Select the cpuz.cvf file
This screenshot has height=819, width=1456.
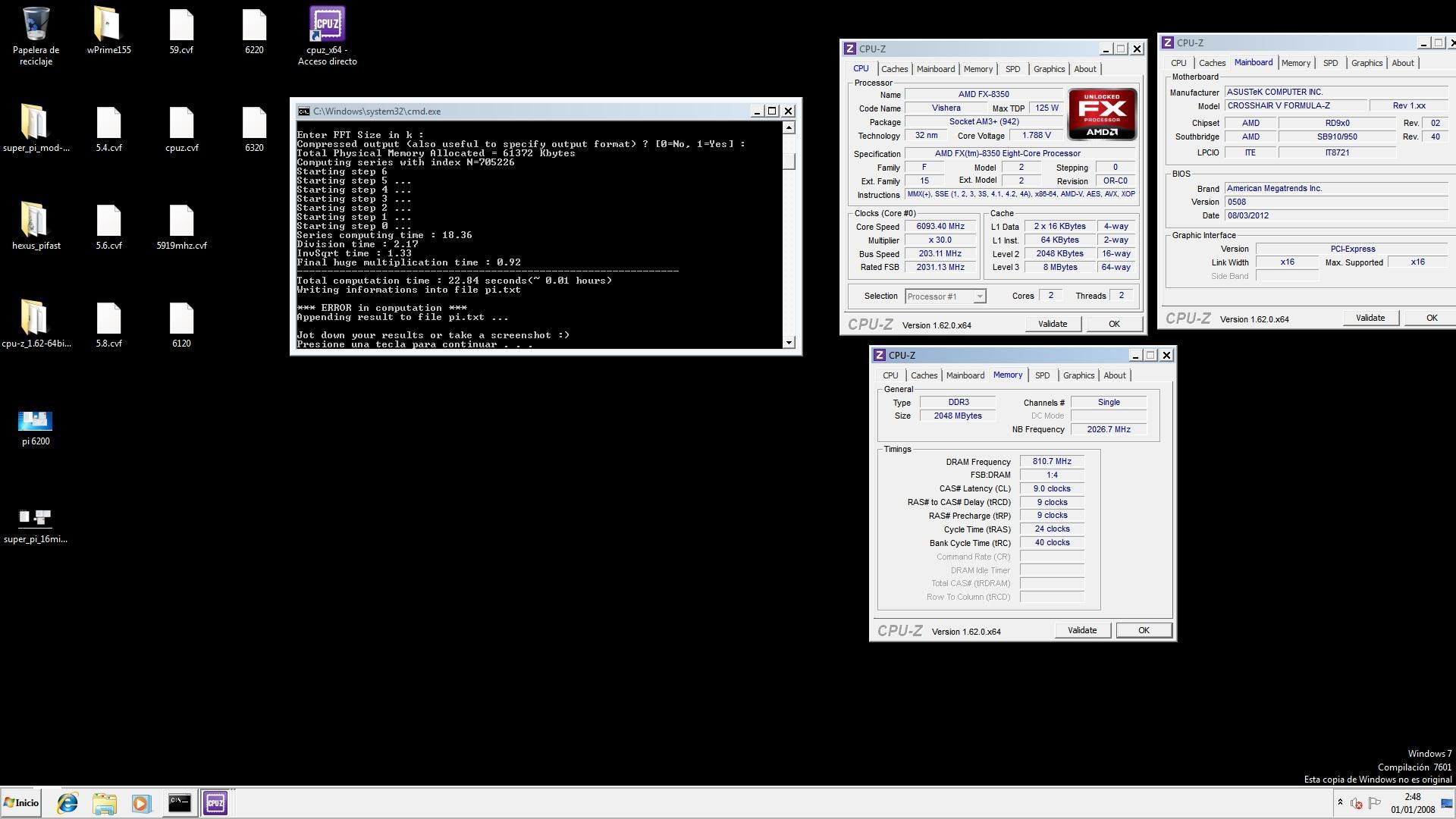click(x=181, y=128)
